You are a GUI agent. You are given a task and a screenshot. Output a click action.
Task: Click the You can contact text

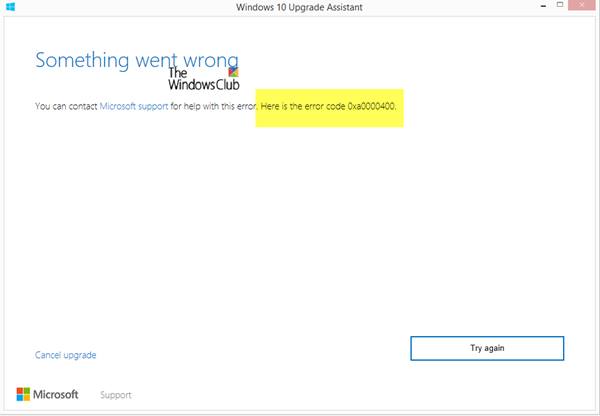click(66, 106)
